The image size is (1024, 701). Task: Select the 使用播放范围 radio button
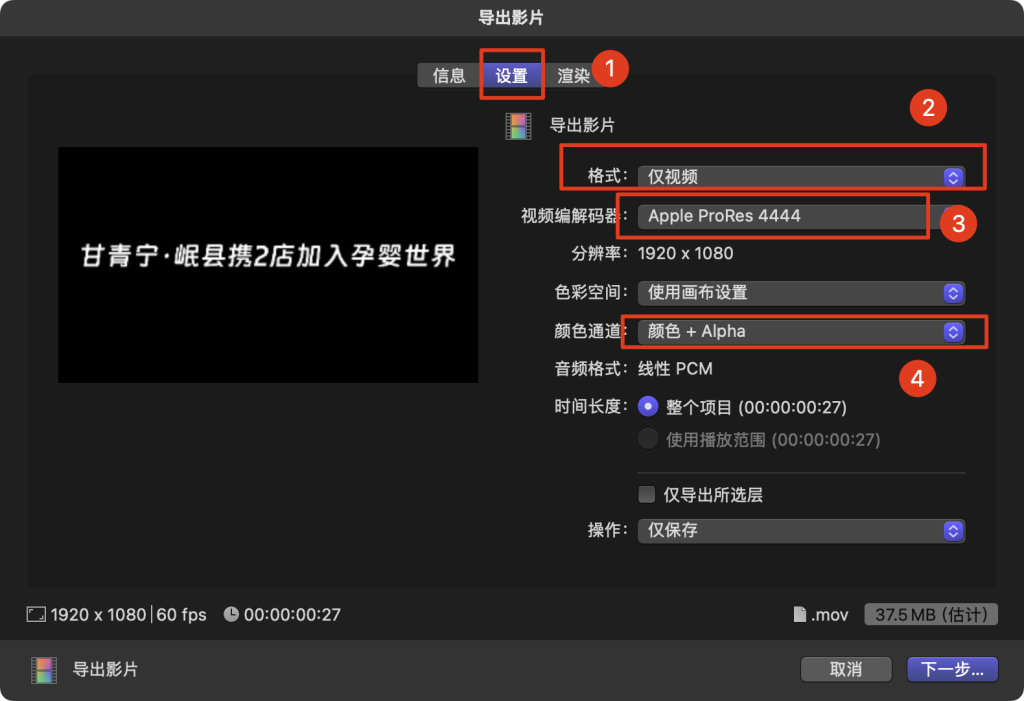tap(648, 439)
